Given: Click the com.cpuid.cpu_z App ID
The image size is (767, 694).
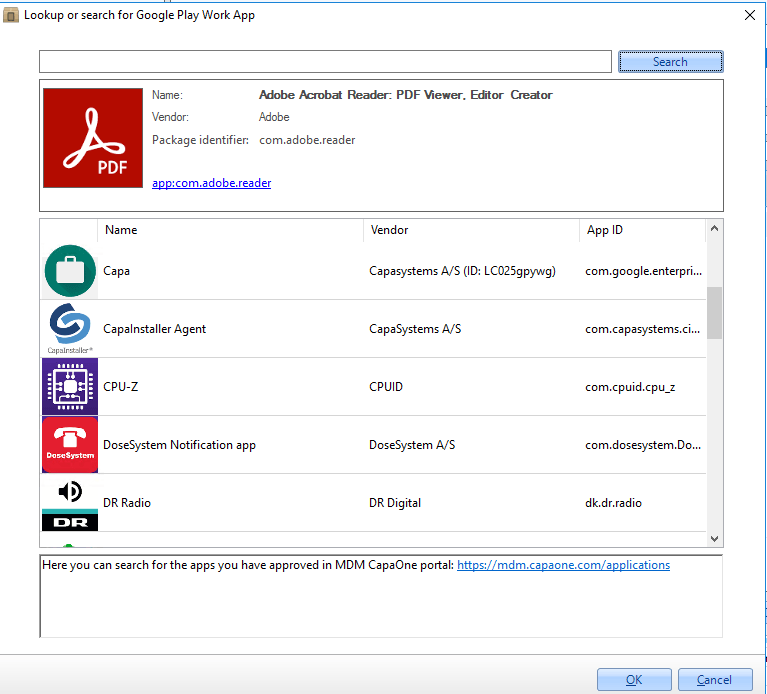Looking at the screenshot, I should pos(630,387).
